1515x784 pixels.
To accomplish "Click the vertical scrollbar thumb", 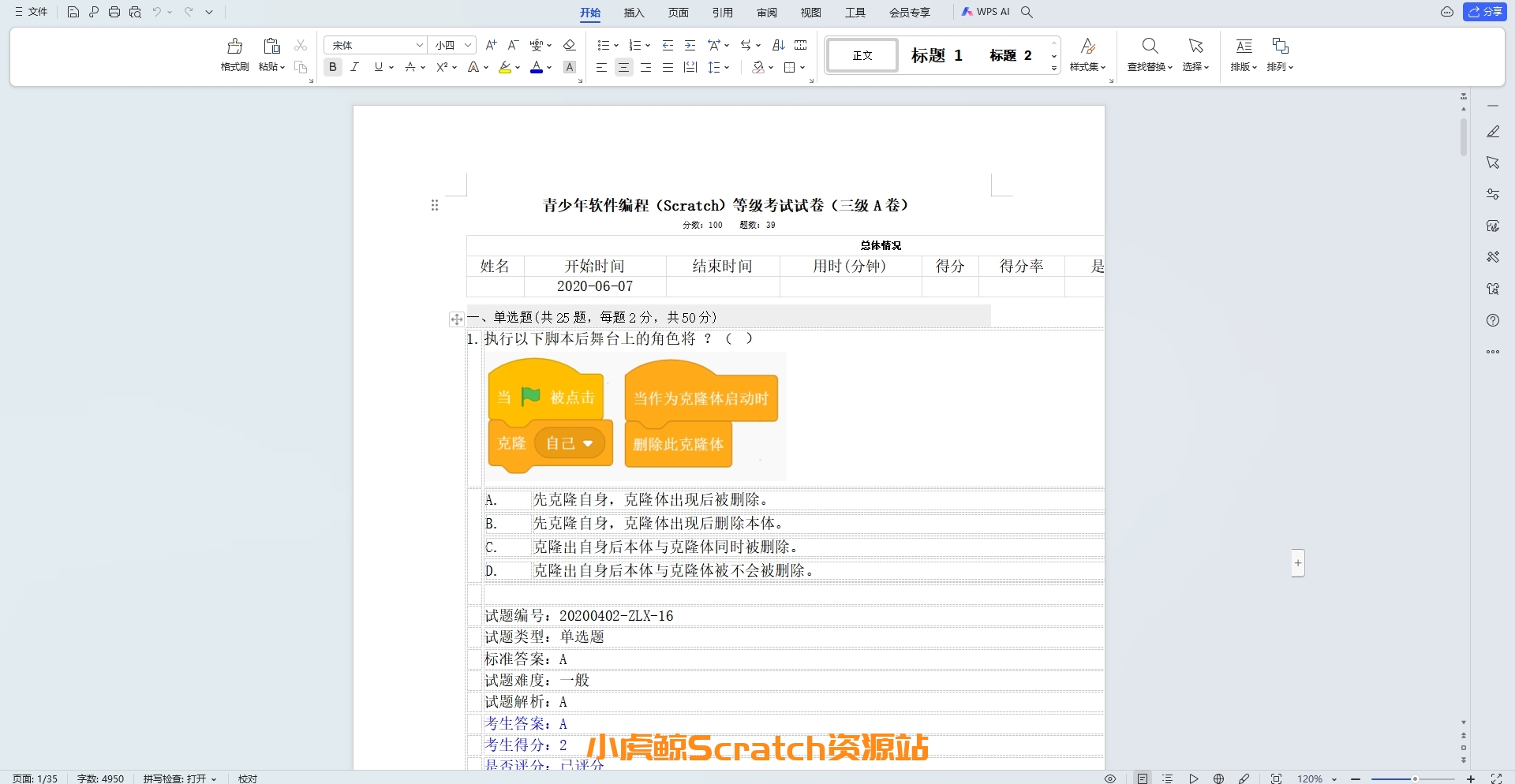I will pos(1464,137).
